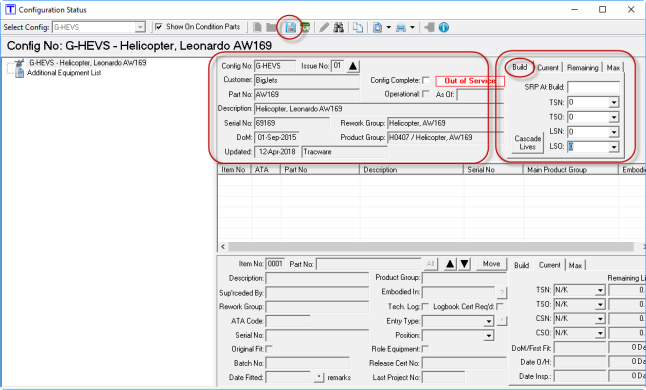This screenshot has width=646, height=390.
Task: Click the binoculars Find icon
Action: pos(339,28)
